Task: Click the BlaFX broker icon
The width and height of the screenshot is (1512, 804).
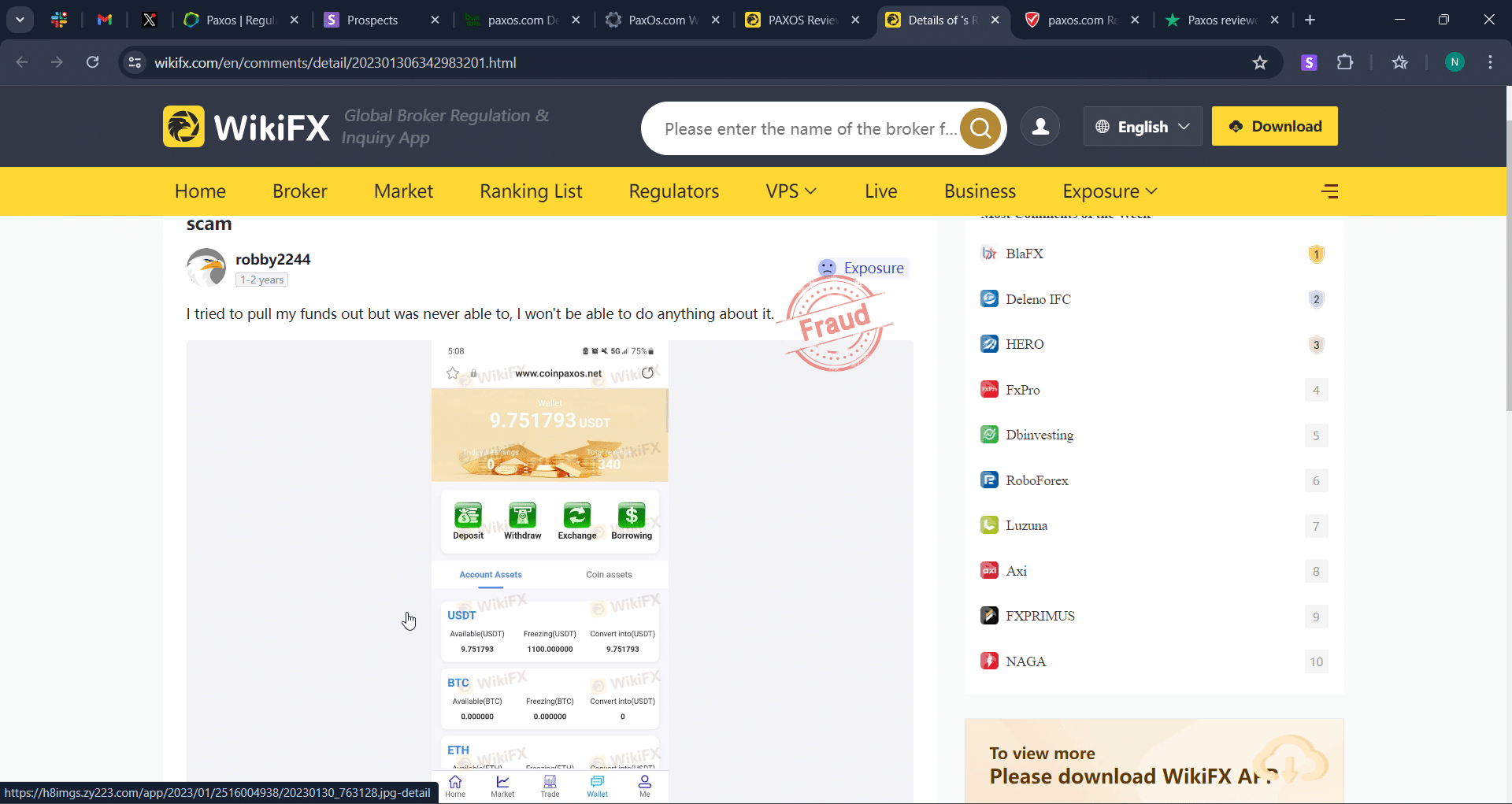Action: 989,254
